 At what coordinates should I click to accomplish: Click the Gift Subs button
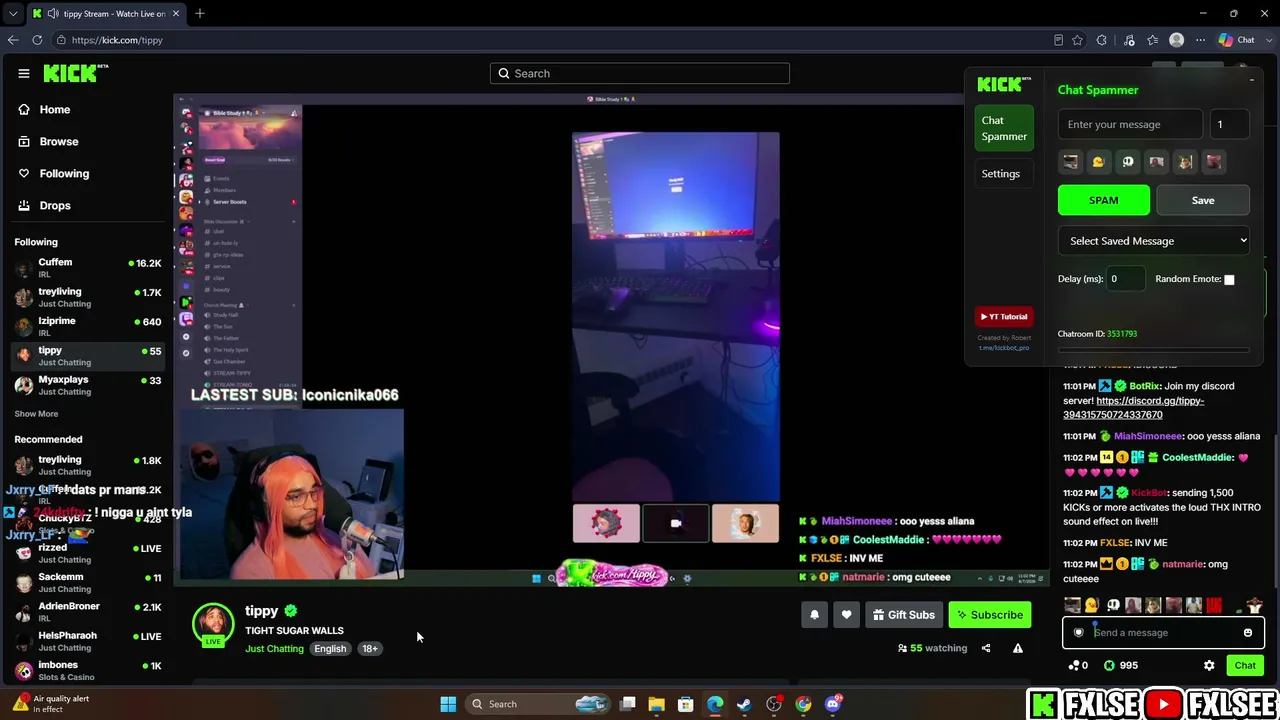tap(903, 615)
